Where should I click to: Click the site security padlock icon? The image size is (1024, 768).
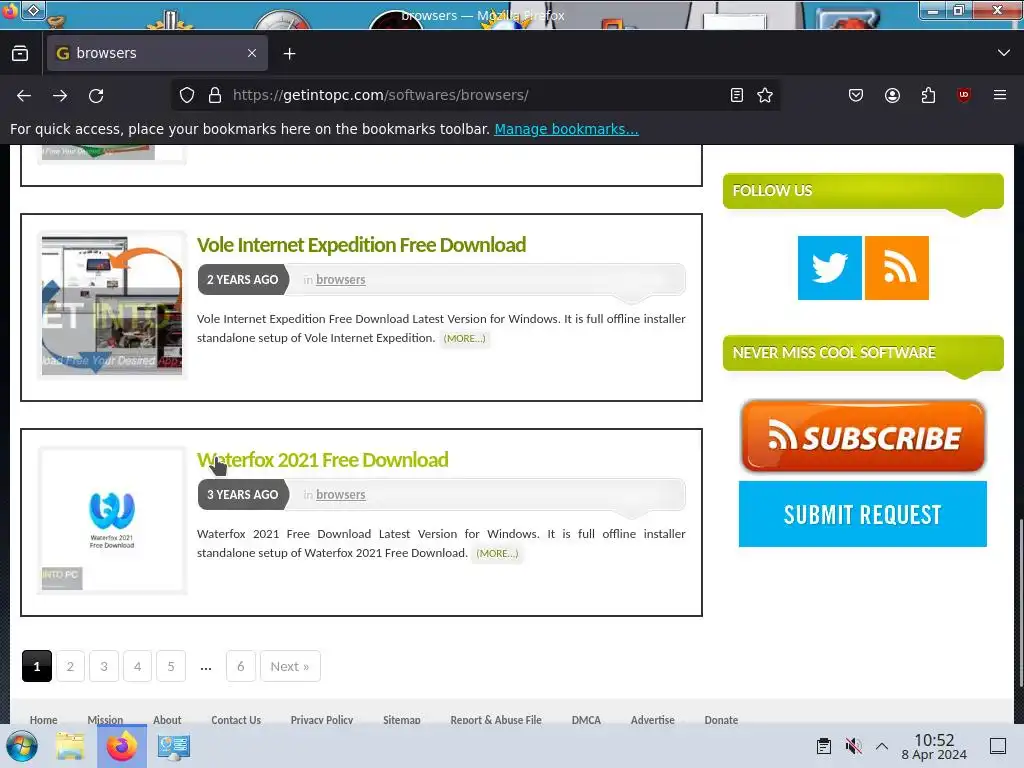[x=215, y=95]
